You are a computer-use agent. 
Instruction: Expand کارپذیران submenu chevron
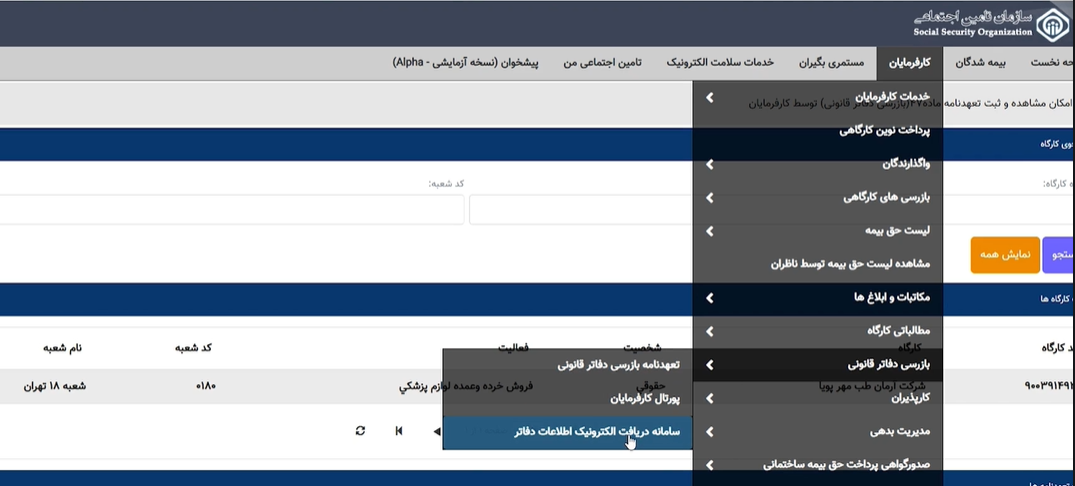click(x=710, y=398)
